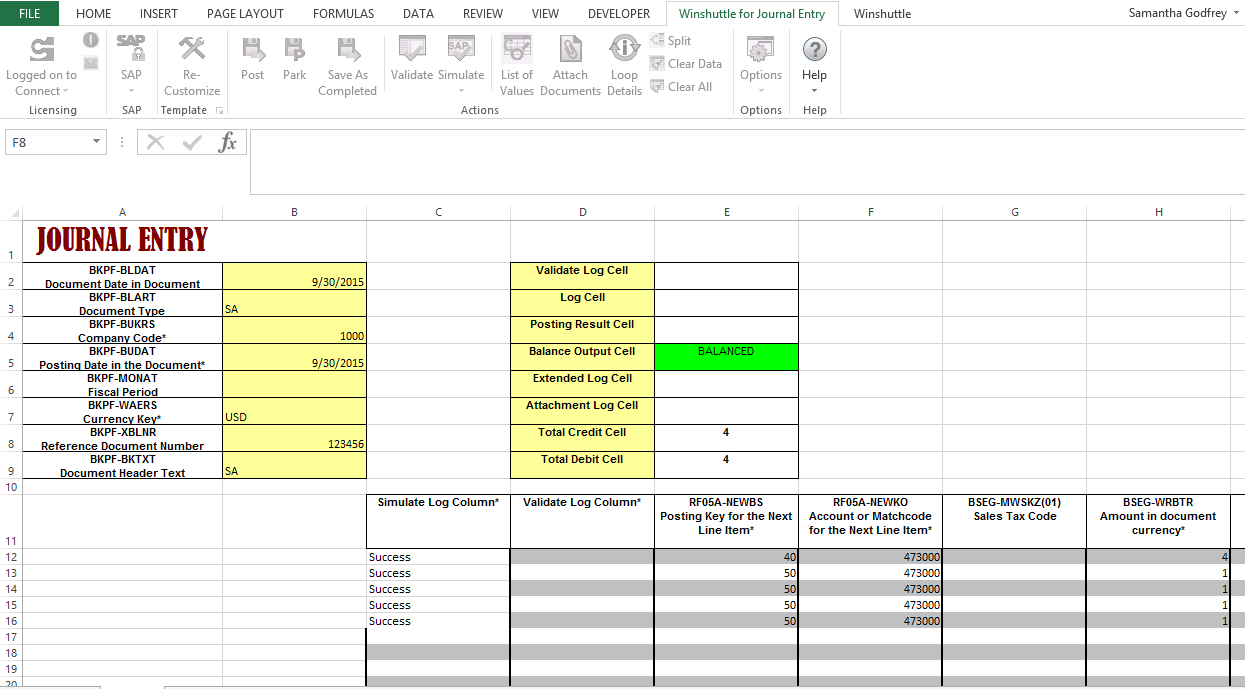
Task: Click the Document Date value in row 2
Action: click(x=294, y=276)
